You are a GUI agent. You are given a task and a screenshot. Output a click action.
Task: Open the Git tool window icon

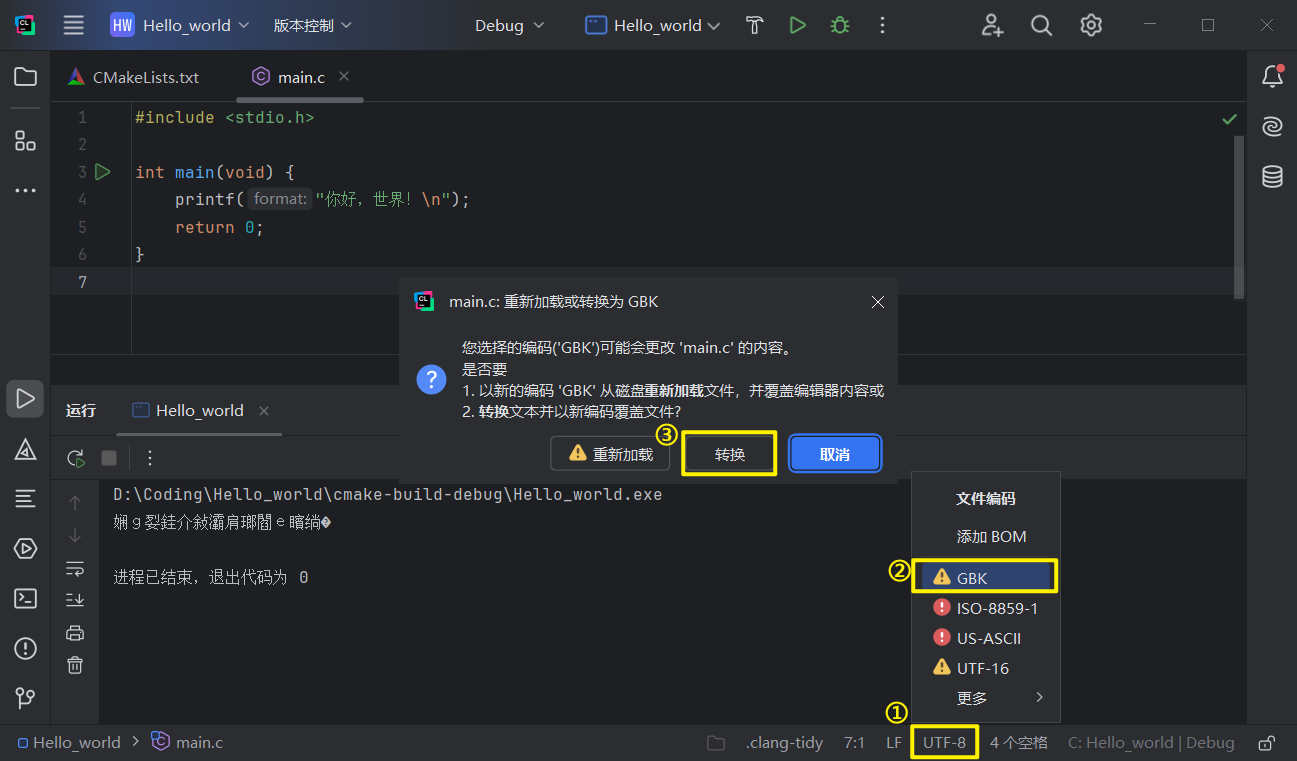click(25, 697)
